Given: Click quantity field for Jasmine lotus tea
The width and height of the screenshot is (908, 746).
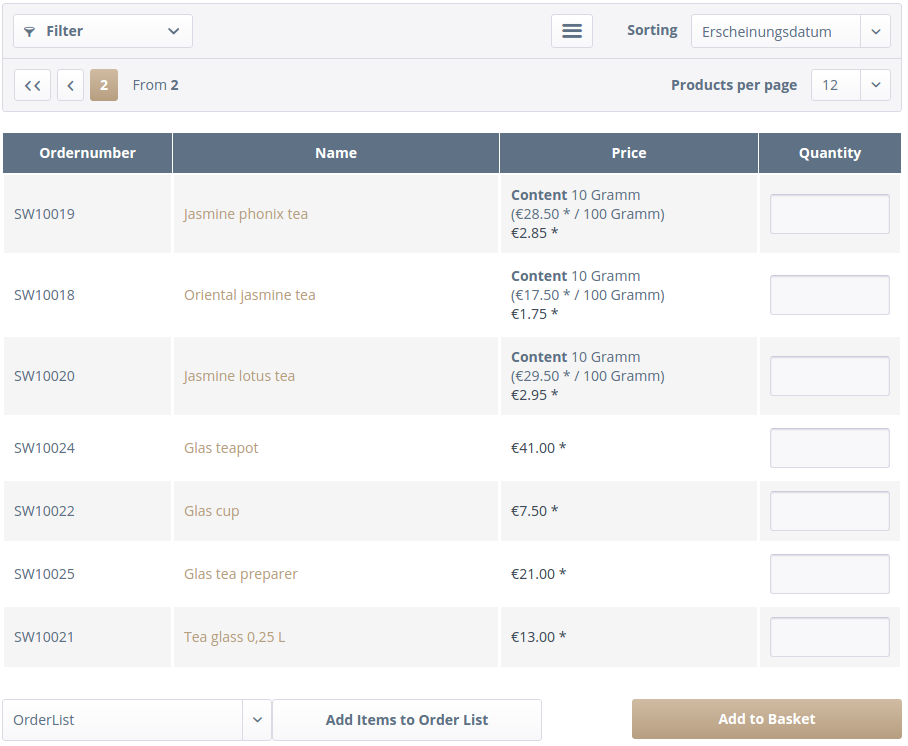Looking at the screenshot, I should click(x=829, y=376).
